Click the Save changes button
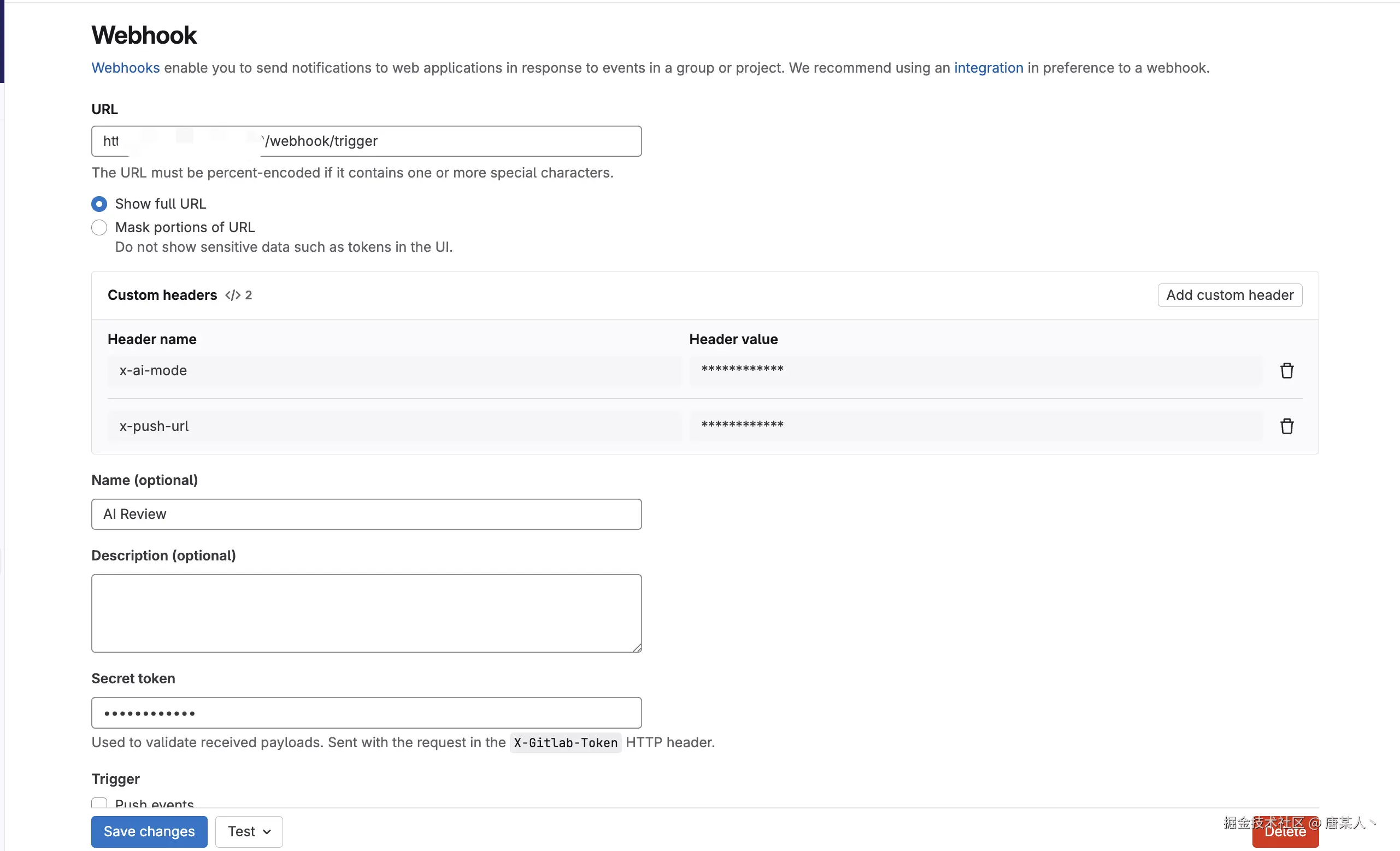Image resolution: width=1400 pixels, height=851 pixels. click(x=149, y=831)
